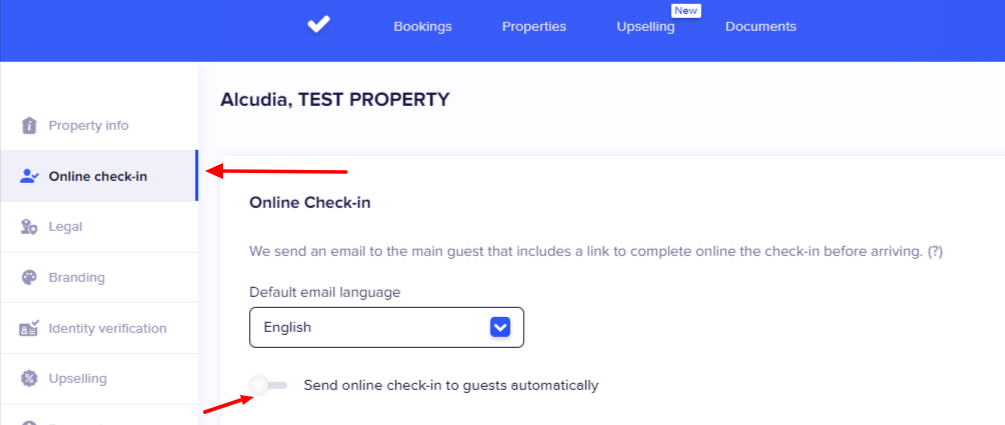Click the Alcudia, TEST PROPERTY heading
1005x425 pixels.
click(x=334, y=99)
